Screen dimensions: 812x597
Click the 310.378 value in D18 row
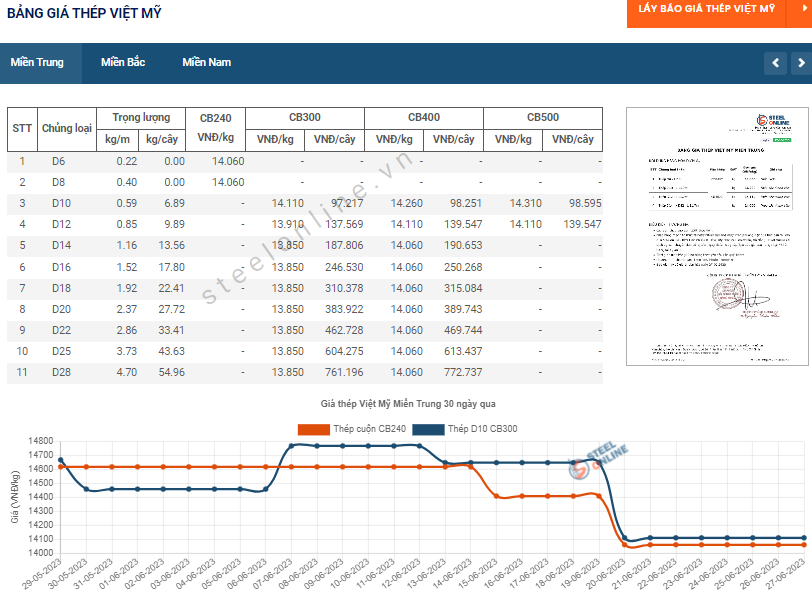coord(344,288)
